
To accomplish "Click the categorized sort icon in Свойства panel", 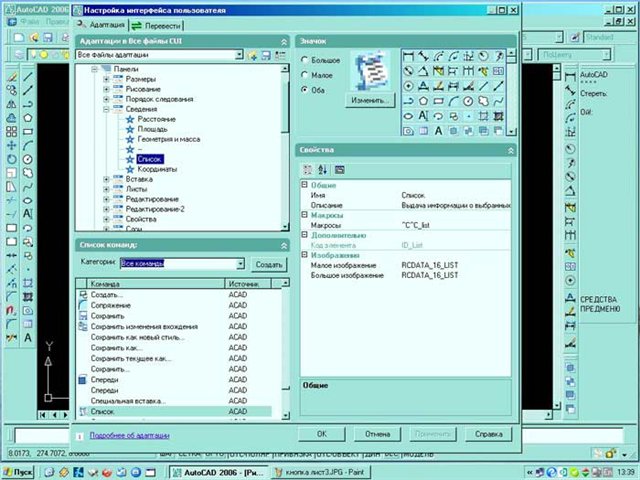I will (308, 169).
